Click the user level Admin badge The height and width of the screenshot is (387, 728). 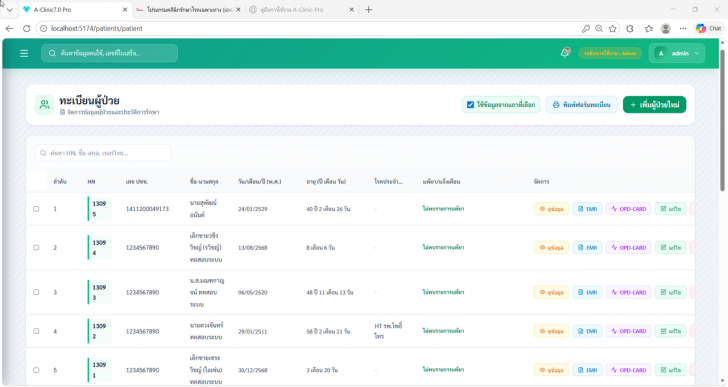(610, 53)
